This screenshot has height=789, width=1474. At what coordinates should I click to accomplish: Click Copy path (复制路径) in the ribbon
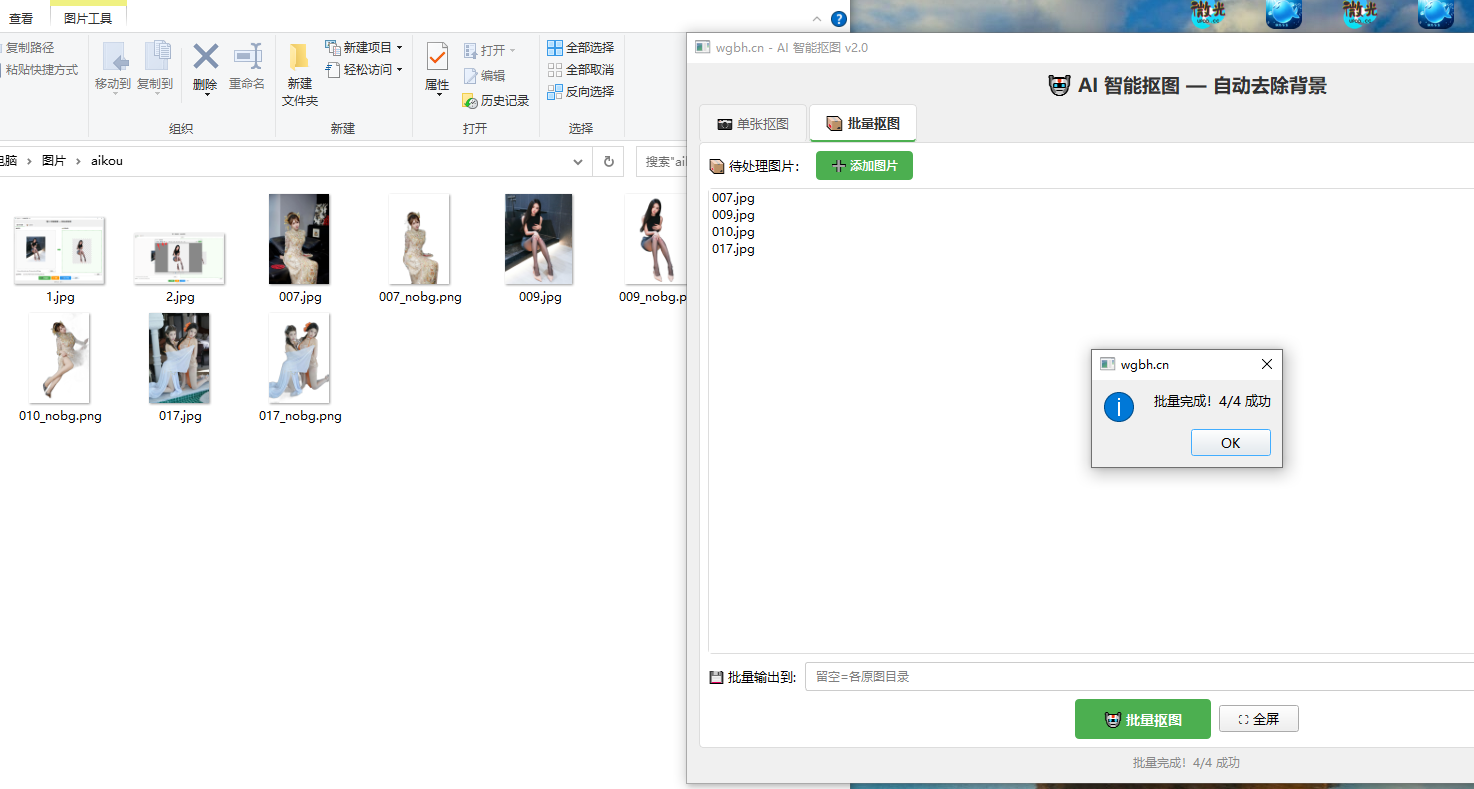(x=28, y=47)
